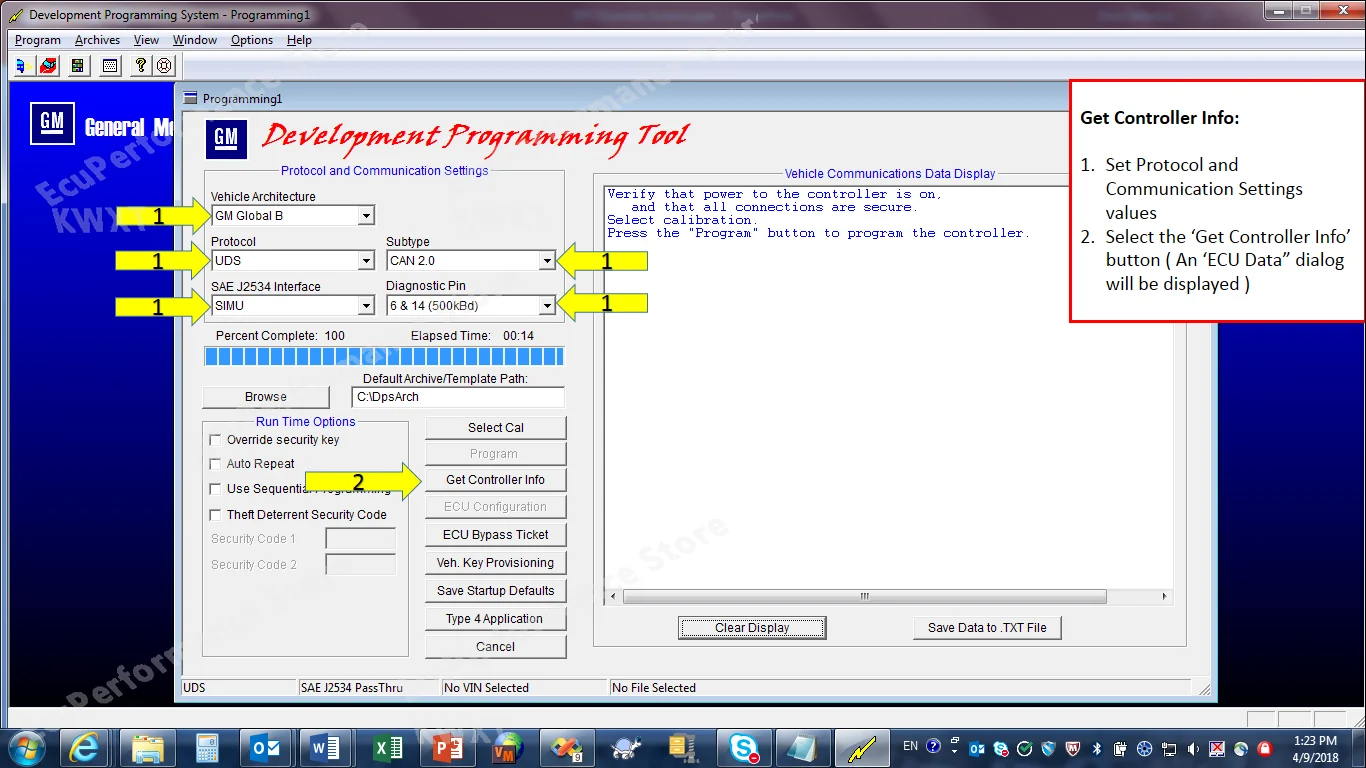Viewport: 1366px width, 768px height.
Task: Click the Default Archive/Template Path field
Action: click(458, 397)
